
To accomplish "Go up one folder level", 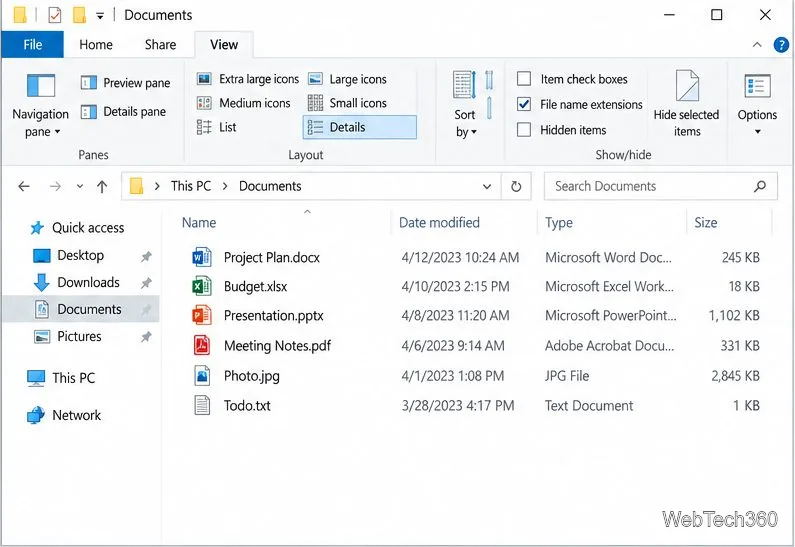I will [x=102, y=187].
